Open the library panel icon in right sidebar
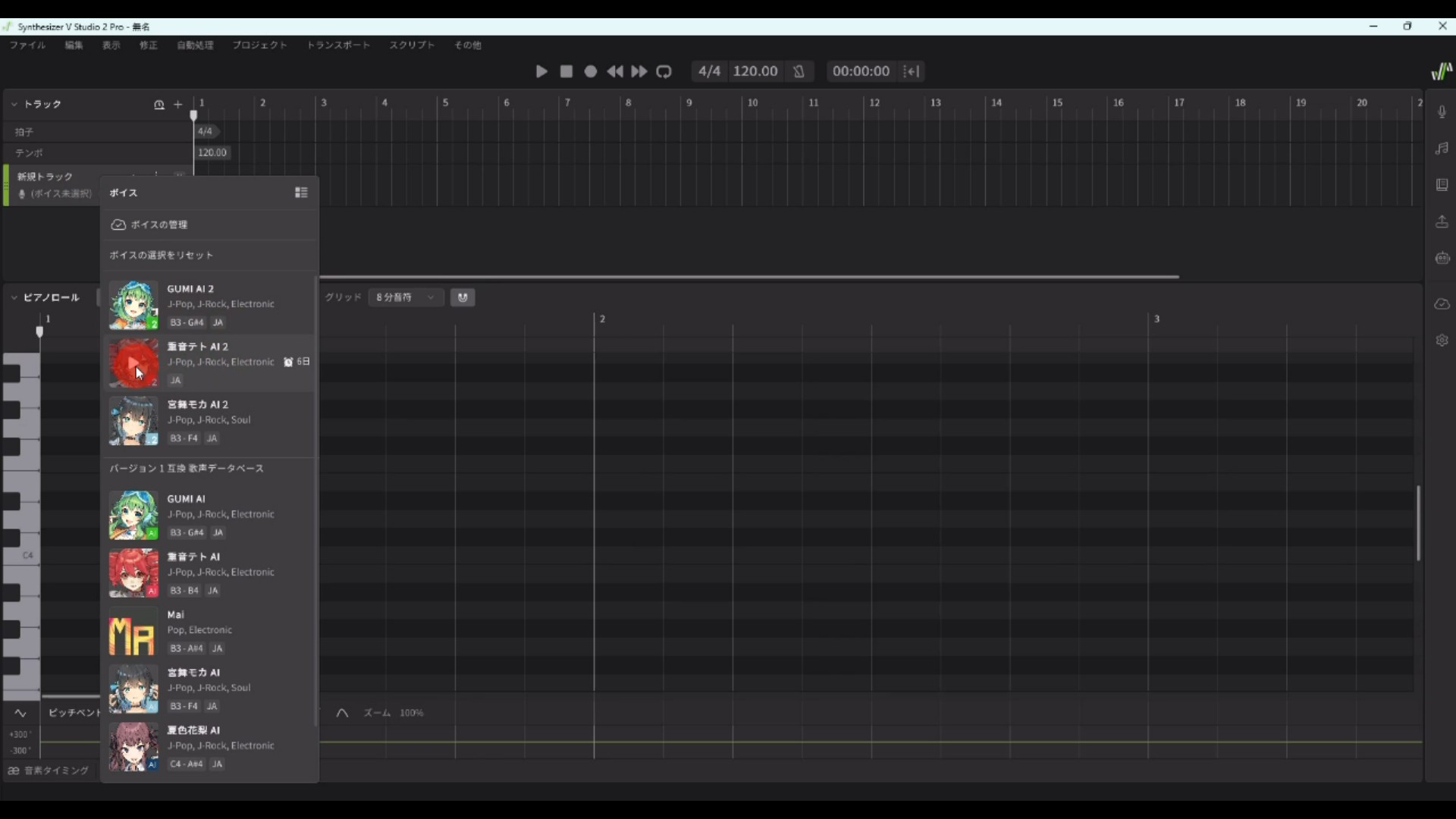This screenshot has height=819, width=1456. tap(1443, 185)
